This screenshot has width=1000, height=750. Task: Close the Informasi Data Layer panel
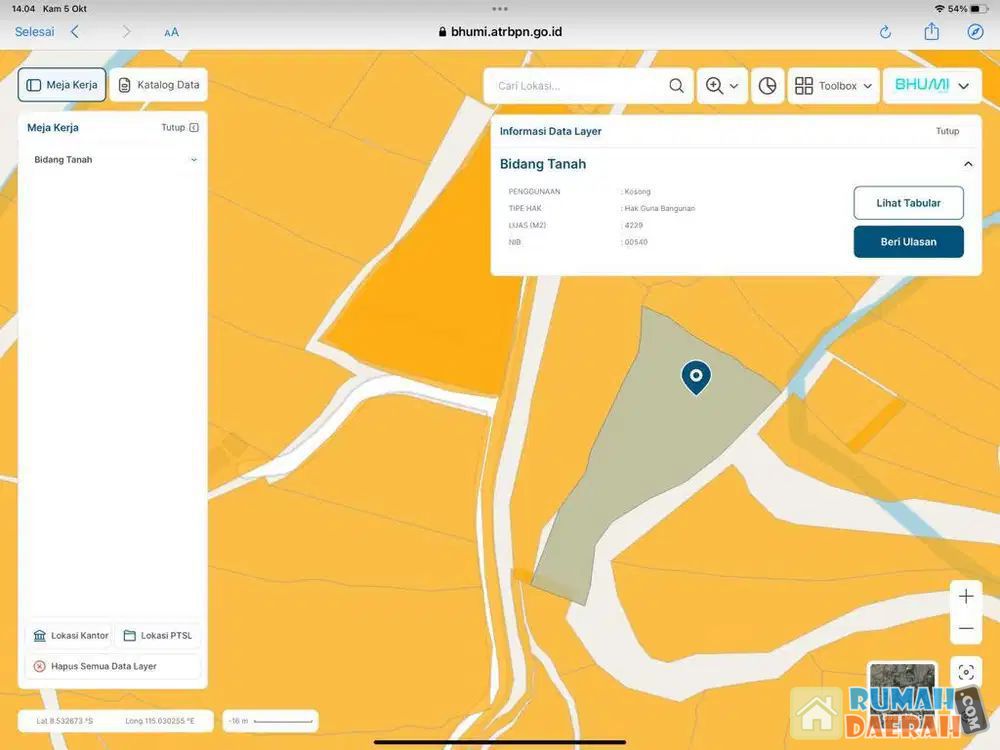tap(947, 131)
